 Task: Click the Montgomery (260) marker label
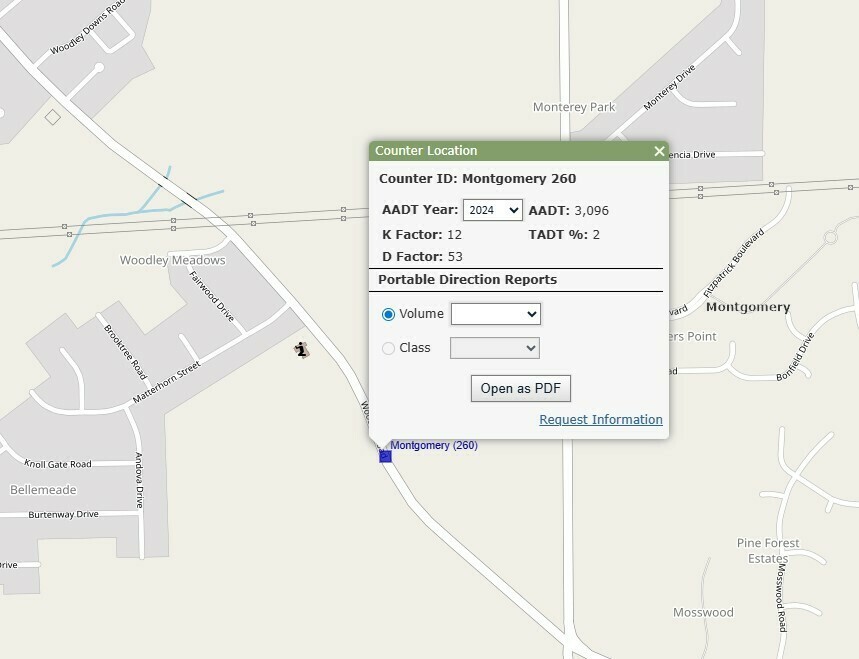pyautogui.click(x=434, y=446)
